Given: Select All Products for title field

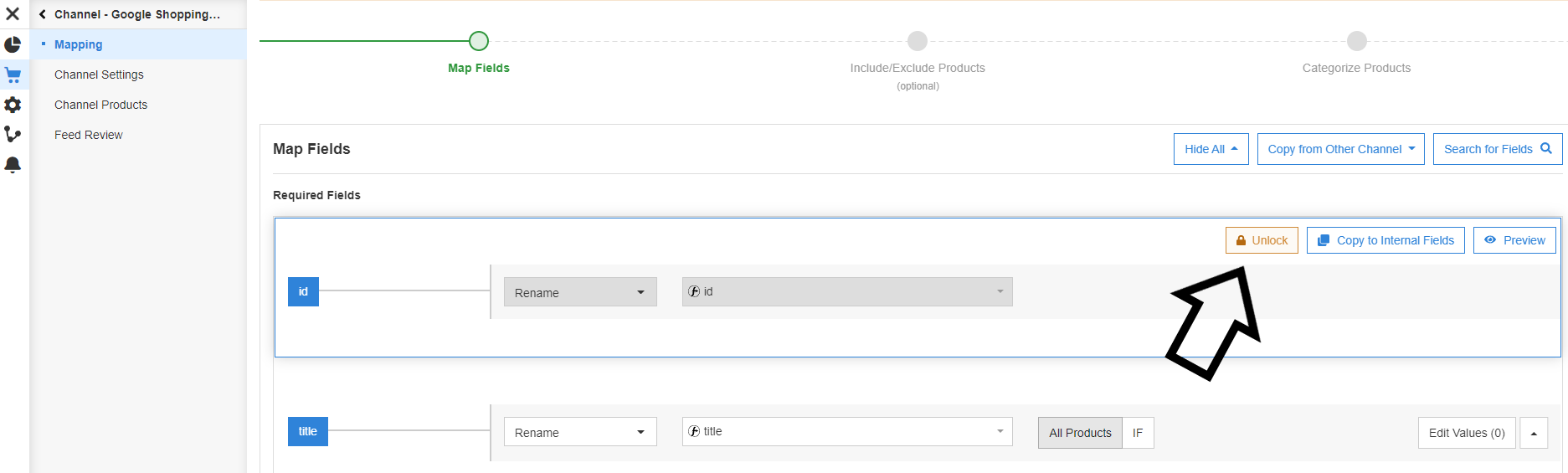Looking at the screenshot, I should tap(1080, 433).
